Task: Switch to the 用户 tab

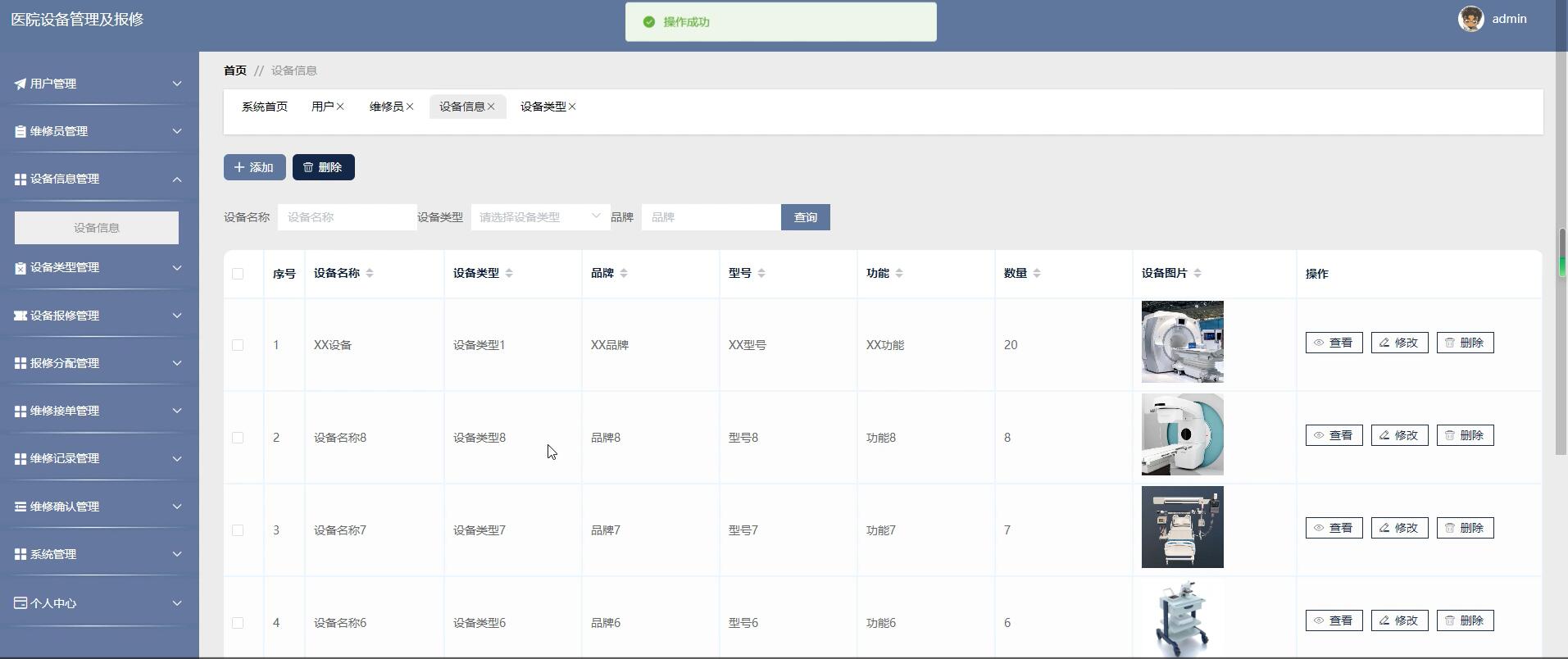Action: 322,107
